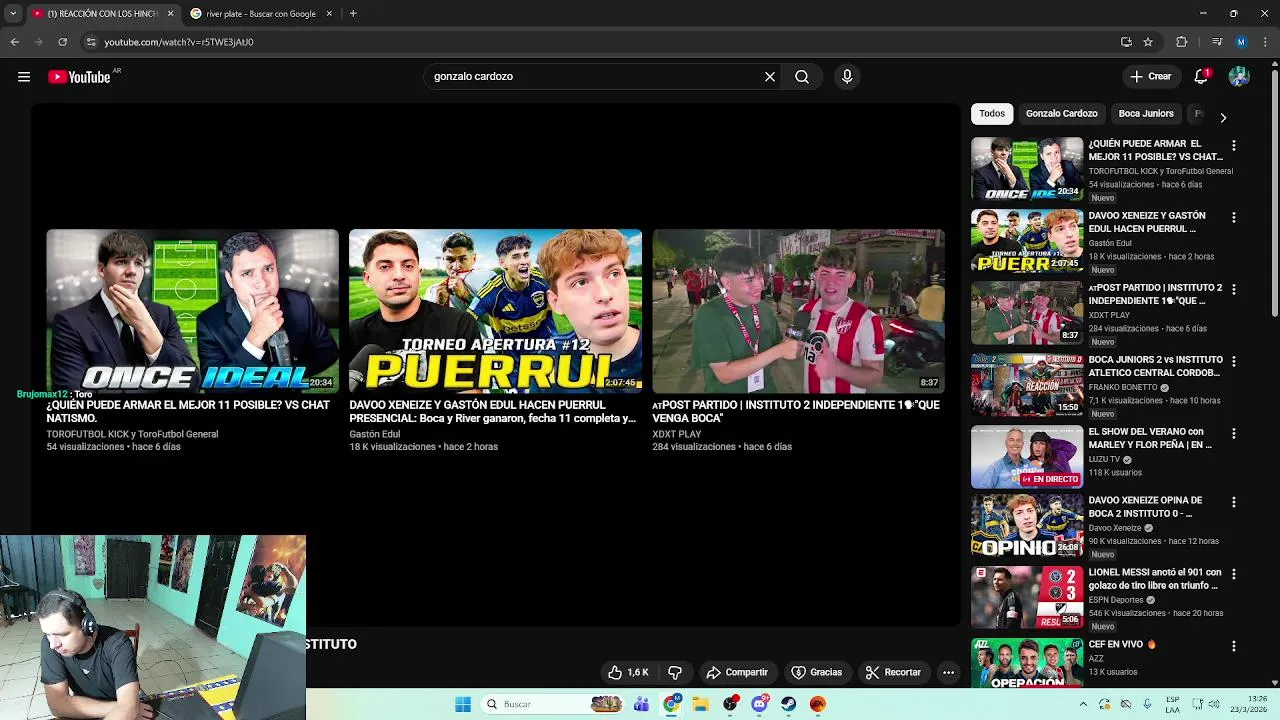Open the Chrome profile M avatar
Screen dimensions: 1280x720
pos(1241,42)
